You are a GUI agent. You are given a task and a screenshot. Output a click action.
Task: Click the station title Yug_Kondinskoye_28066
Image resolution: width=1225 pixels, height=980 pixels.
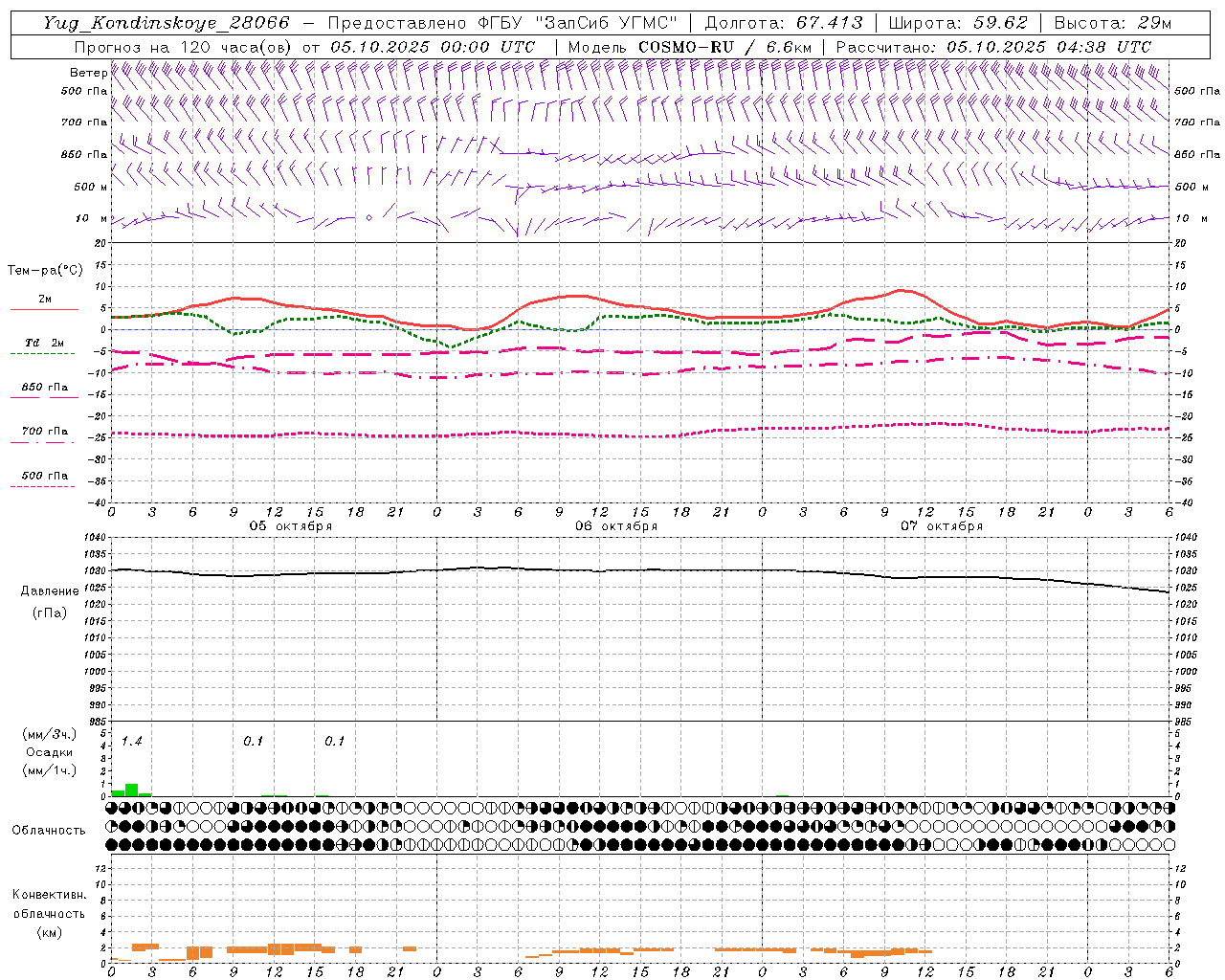167,23
